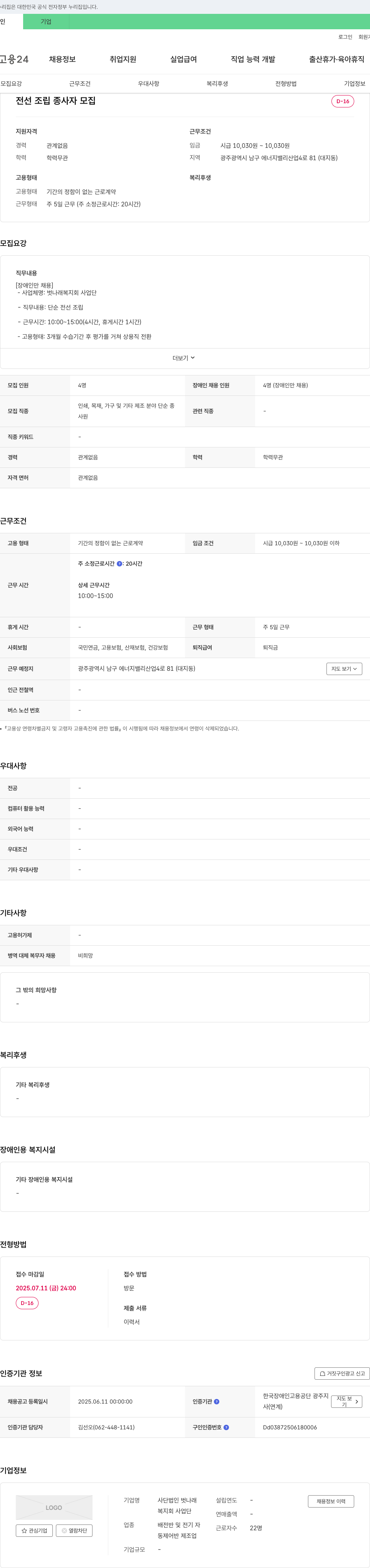Open the 출산휴가·육아휴직 menu
The width and height of the screenshot is (370, 1568).
(x=336, y=59)
